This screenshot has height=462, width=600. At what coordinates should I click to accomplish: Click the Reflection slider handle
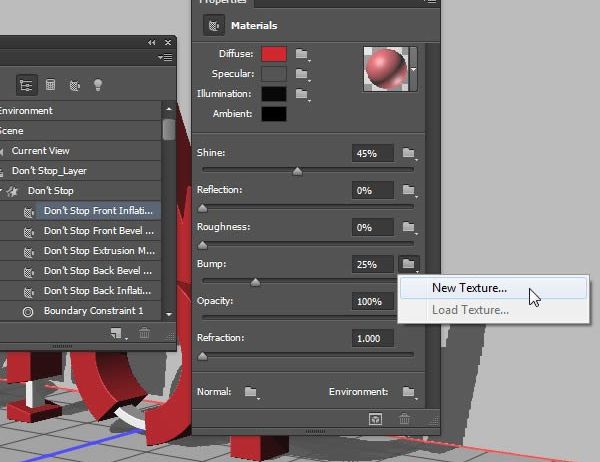tap(202, 208)
